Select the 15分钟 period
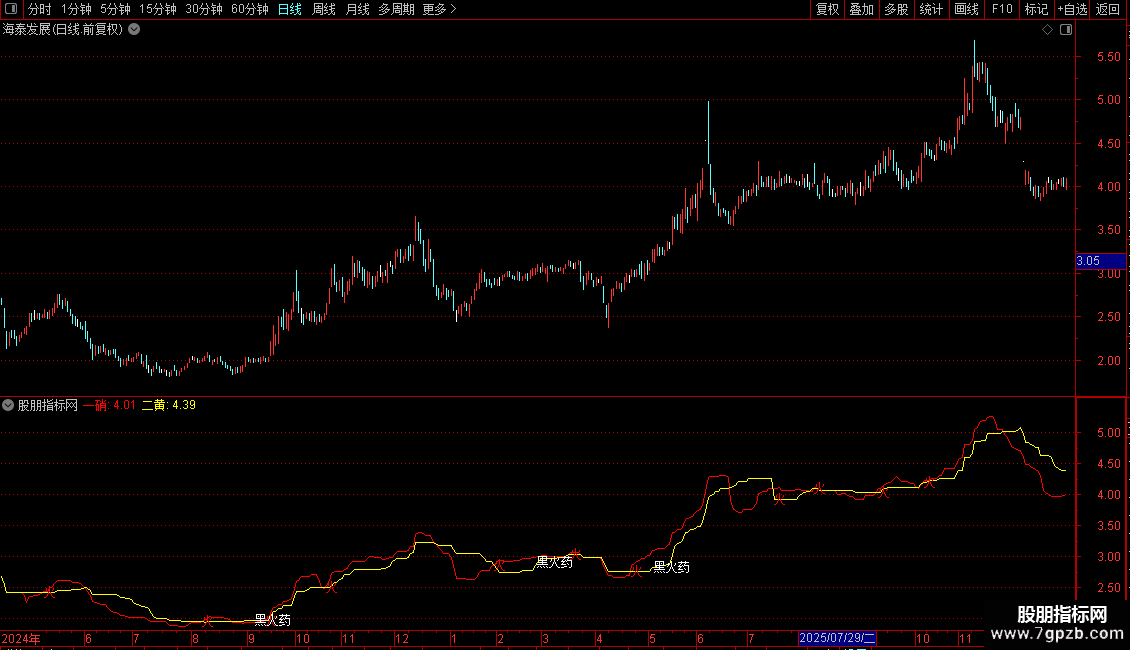Image resolution: width=1130 pixels, height=650 pixels. [x=157, y=9]
